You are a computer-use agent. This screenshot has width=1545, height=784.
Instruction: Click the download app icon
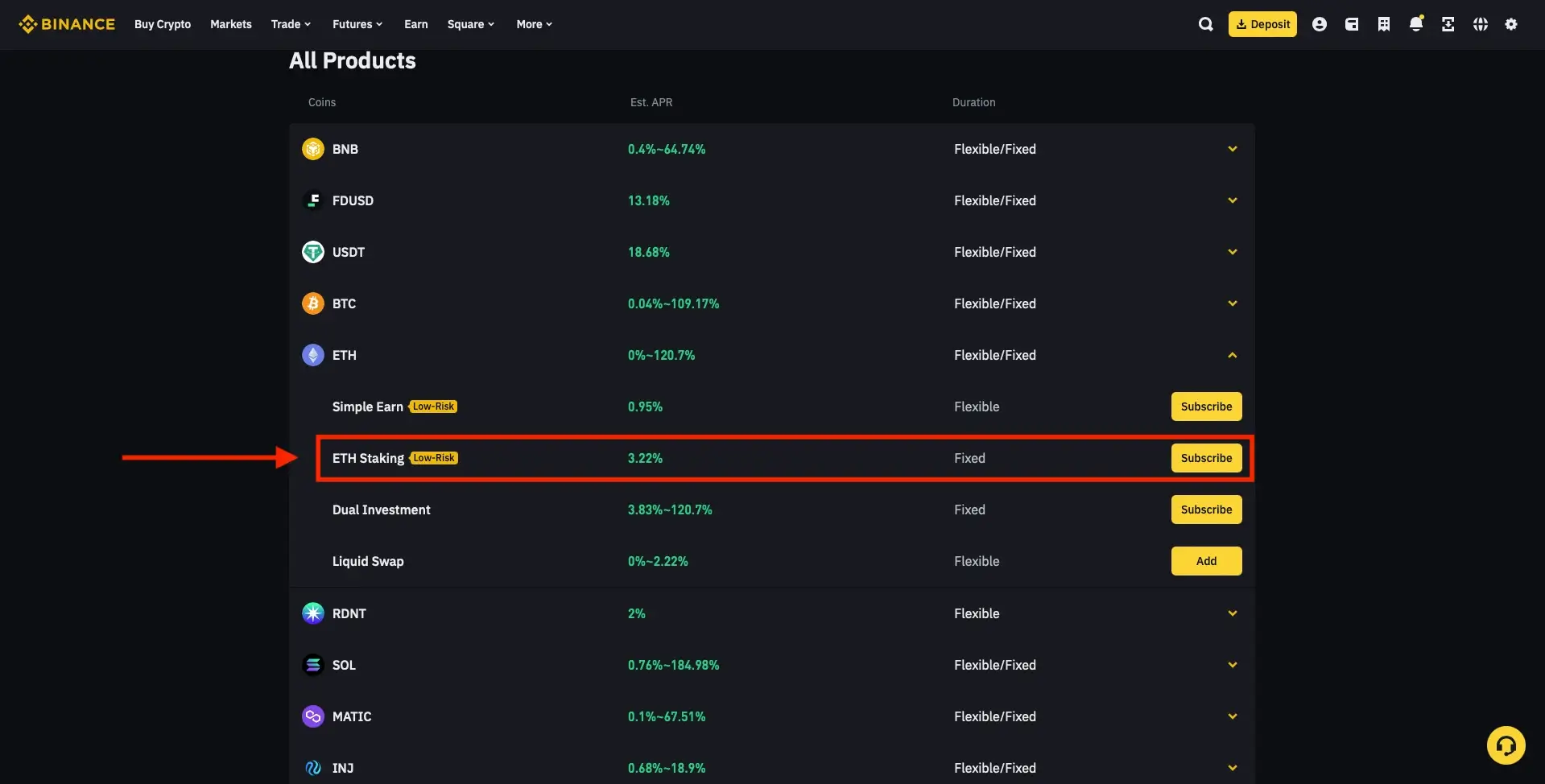(1448, 24)
